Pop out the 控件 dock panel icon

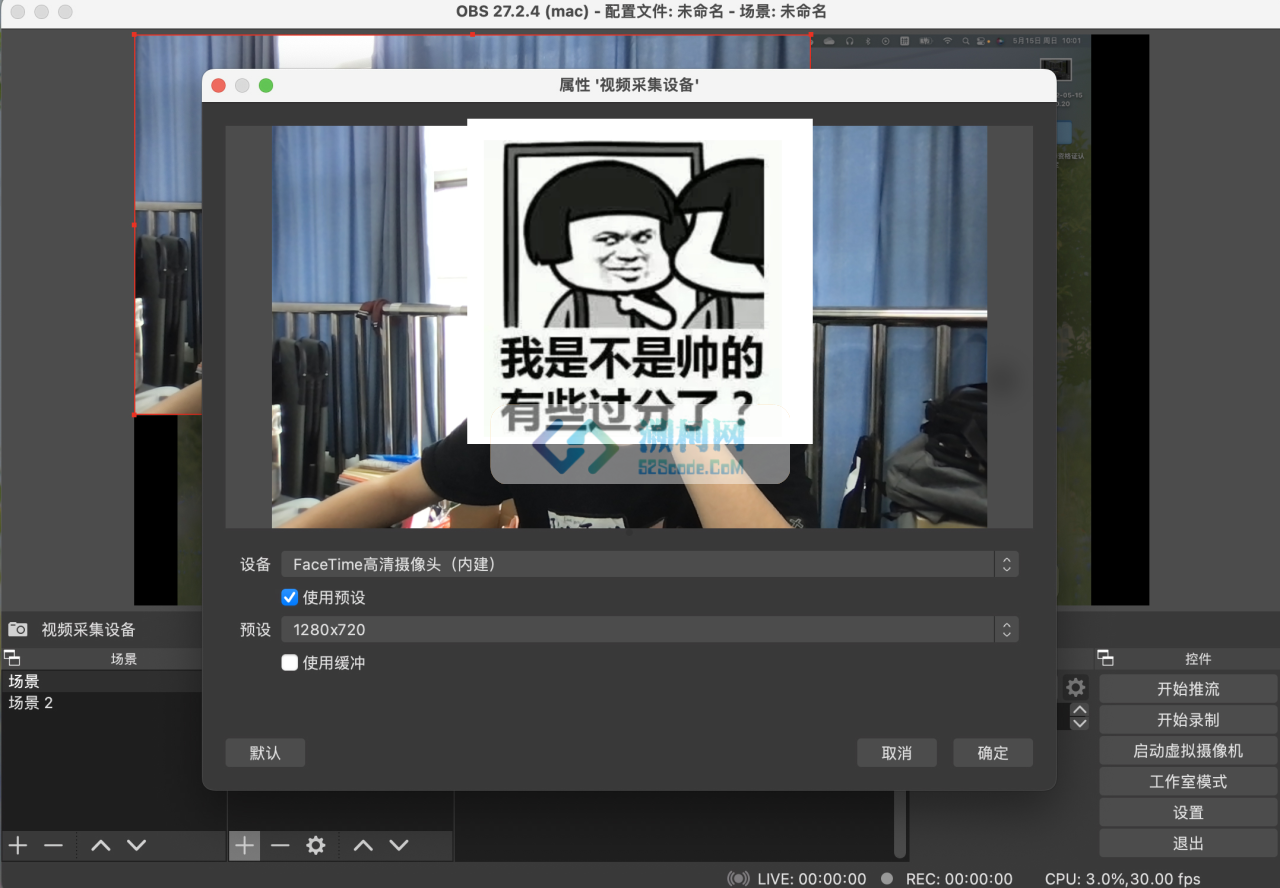(1105, 658)
